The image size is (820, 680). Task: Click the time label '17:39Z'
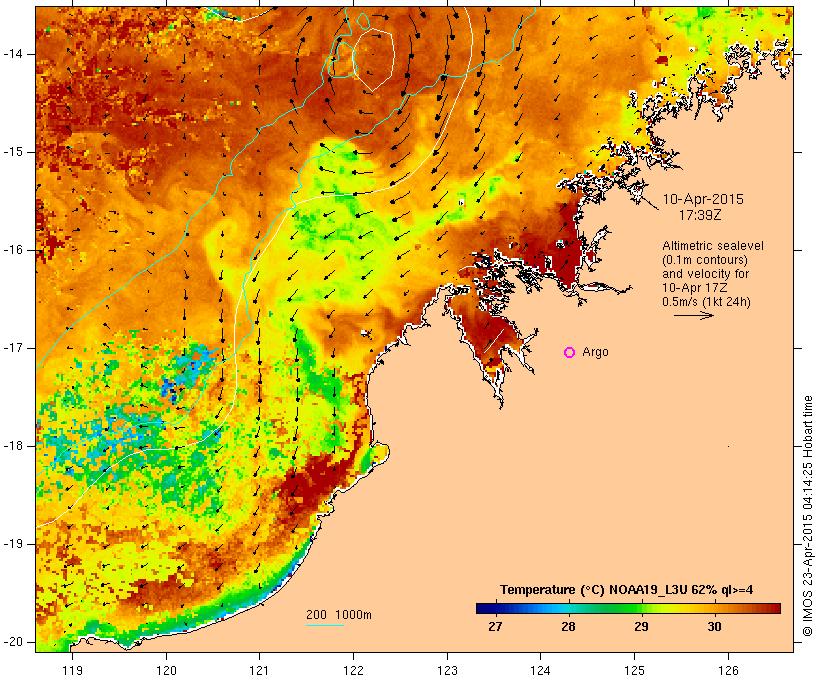point(700,215)
